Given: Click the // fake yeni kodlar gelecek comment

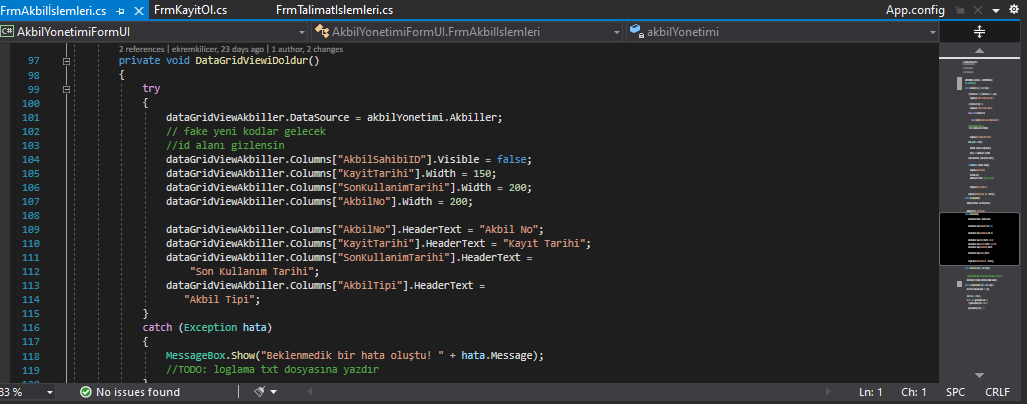Looking at the screenshot, I should (x=246, y=131).
